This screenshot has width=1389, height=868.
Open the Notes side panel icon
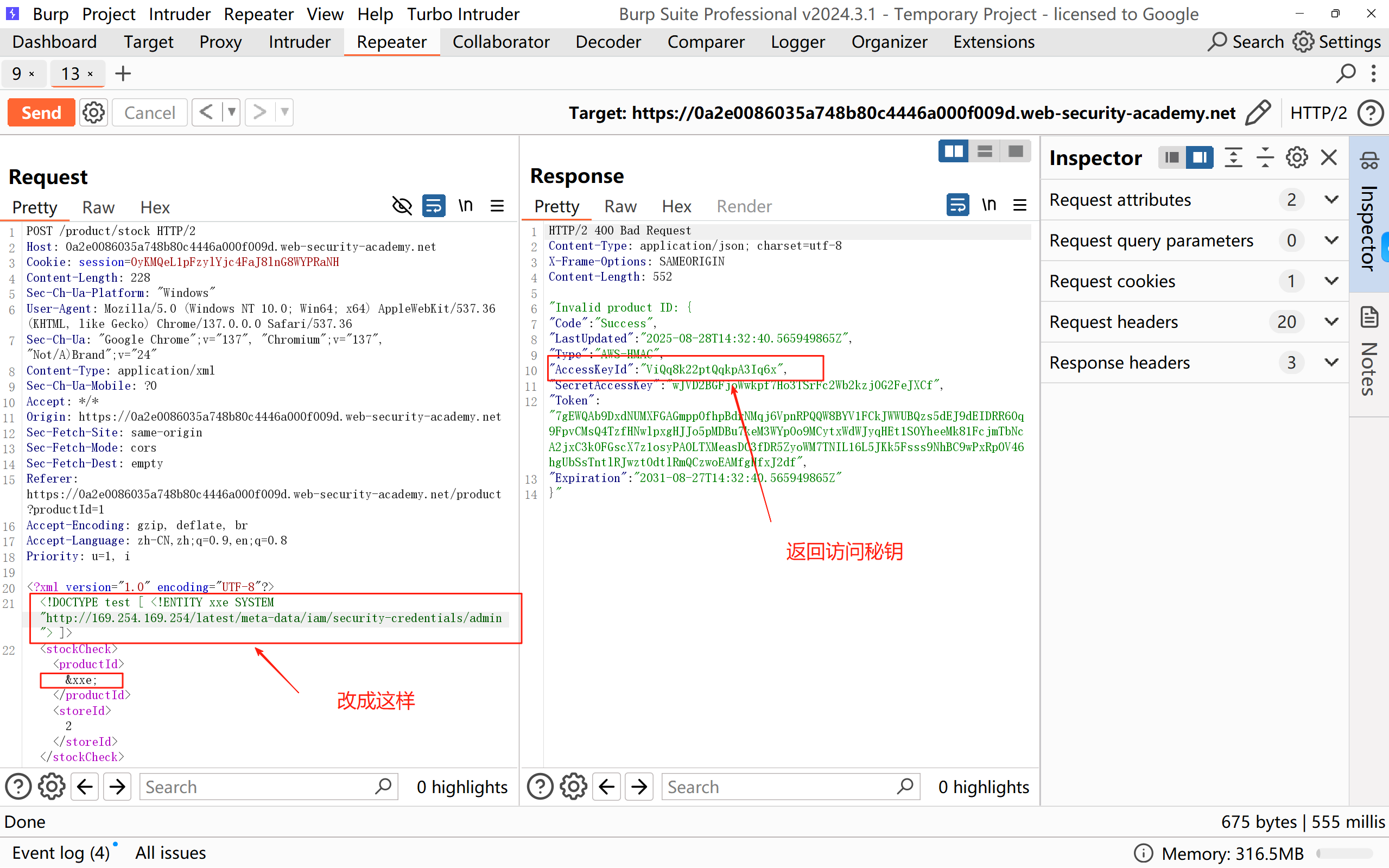[x=1369, y=318]
